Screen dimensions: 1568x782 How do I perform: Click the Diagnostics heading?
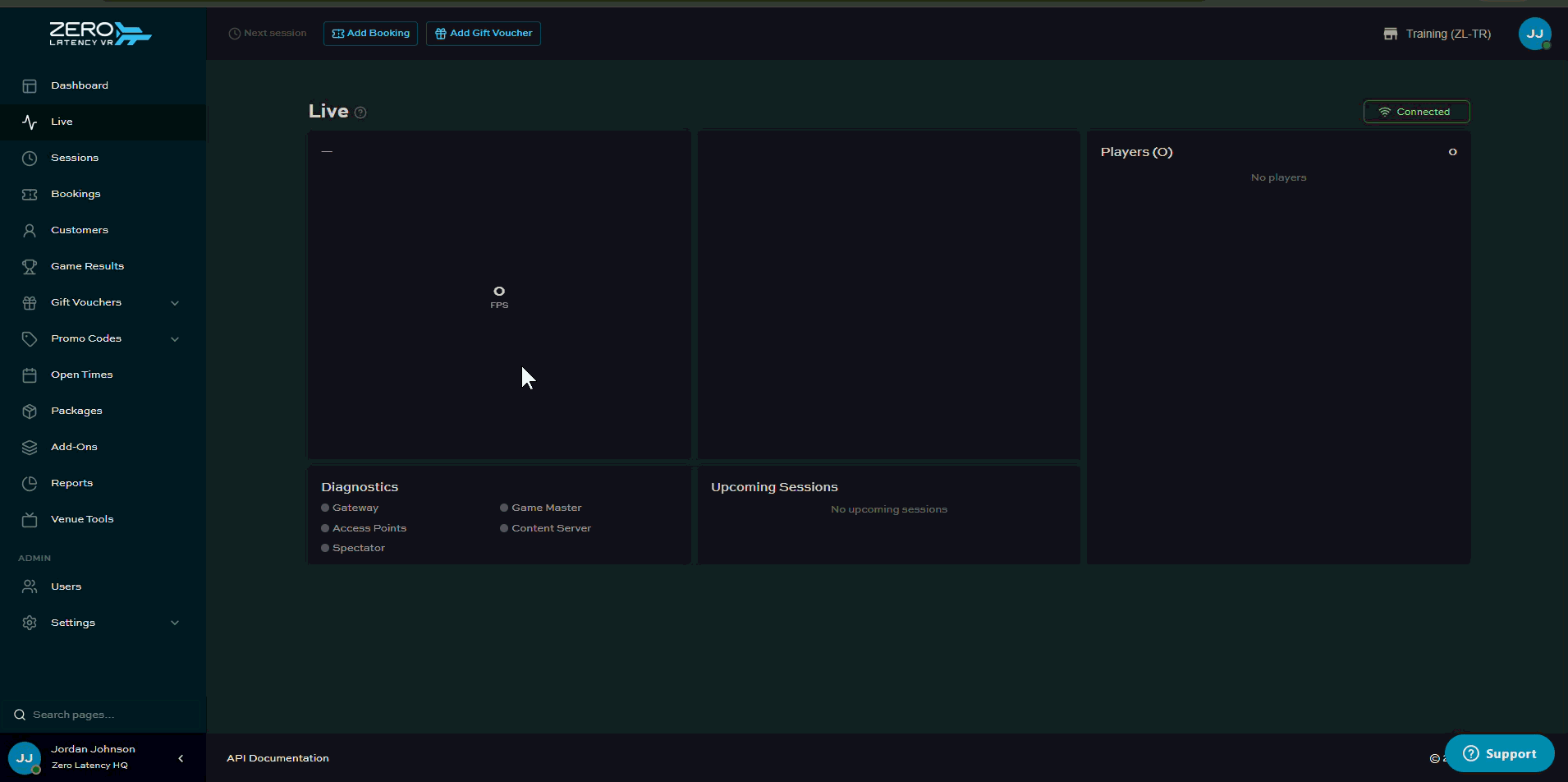pos(360,487)
